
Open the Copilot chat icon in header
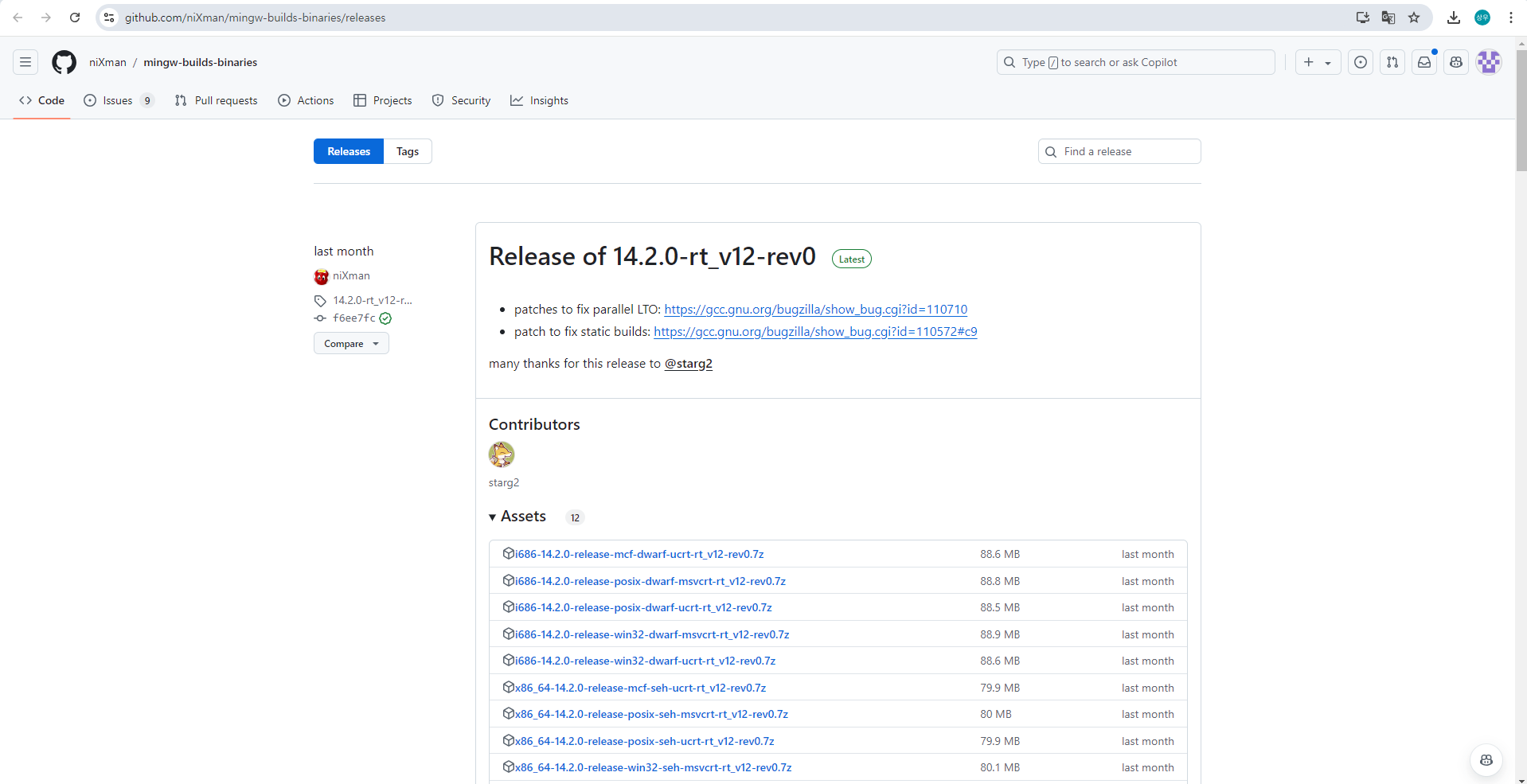pos(1456,62)
